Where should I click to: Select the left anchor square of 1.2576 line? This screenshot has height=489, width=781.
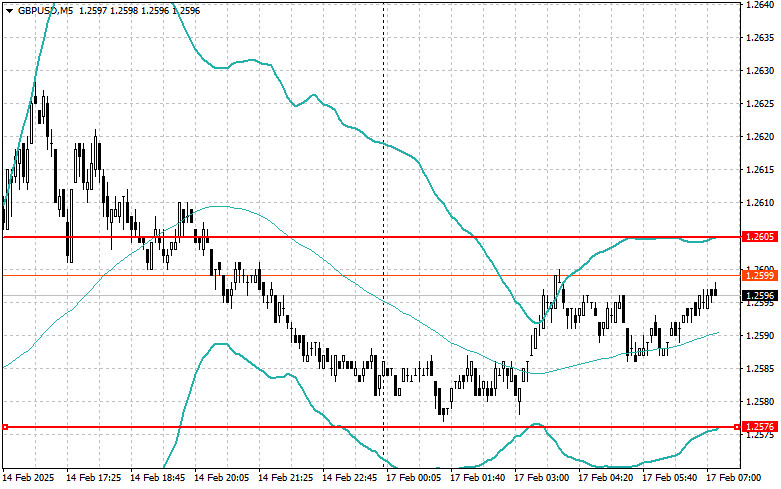[x=5, y=427]
